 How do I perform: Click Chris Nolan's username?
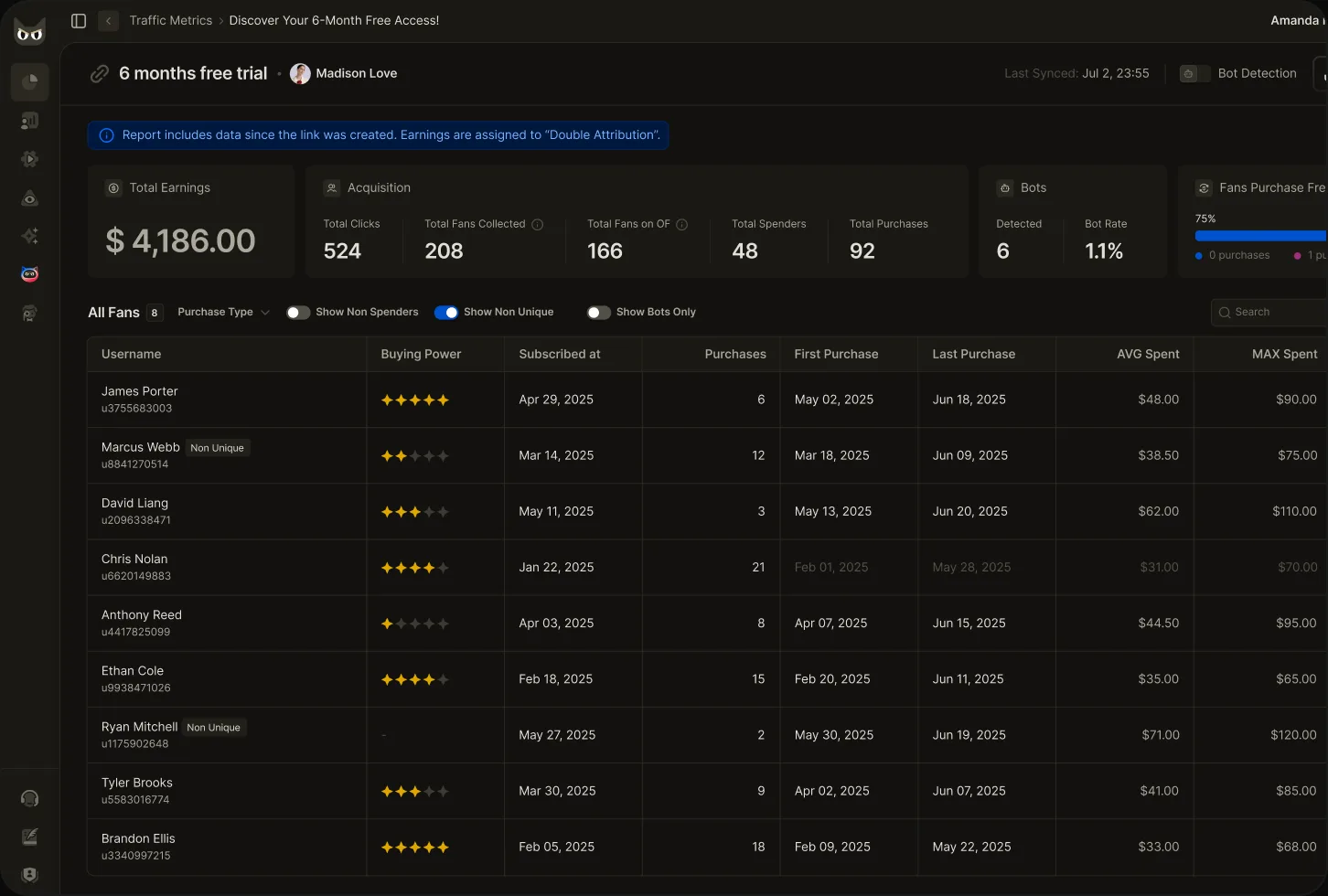134,559
